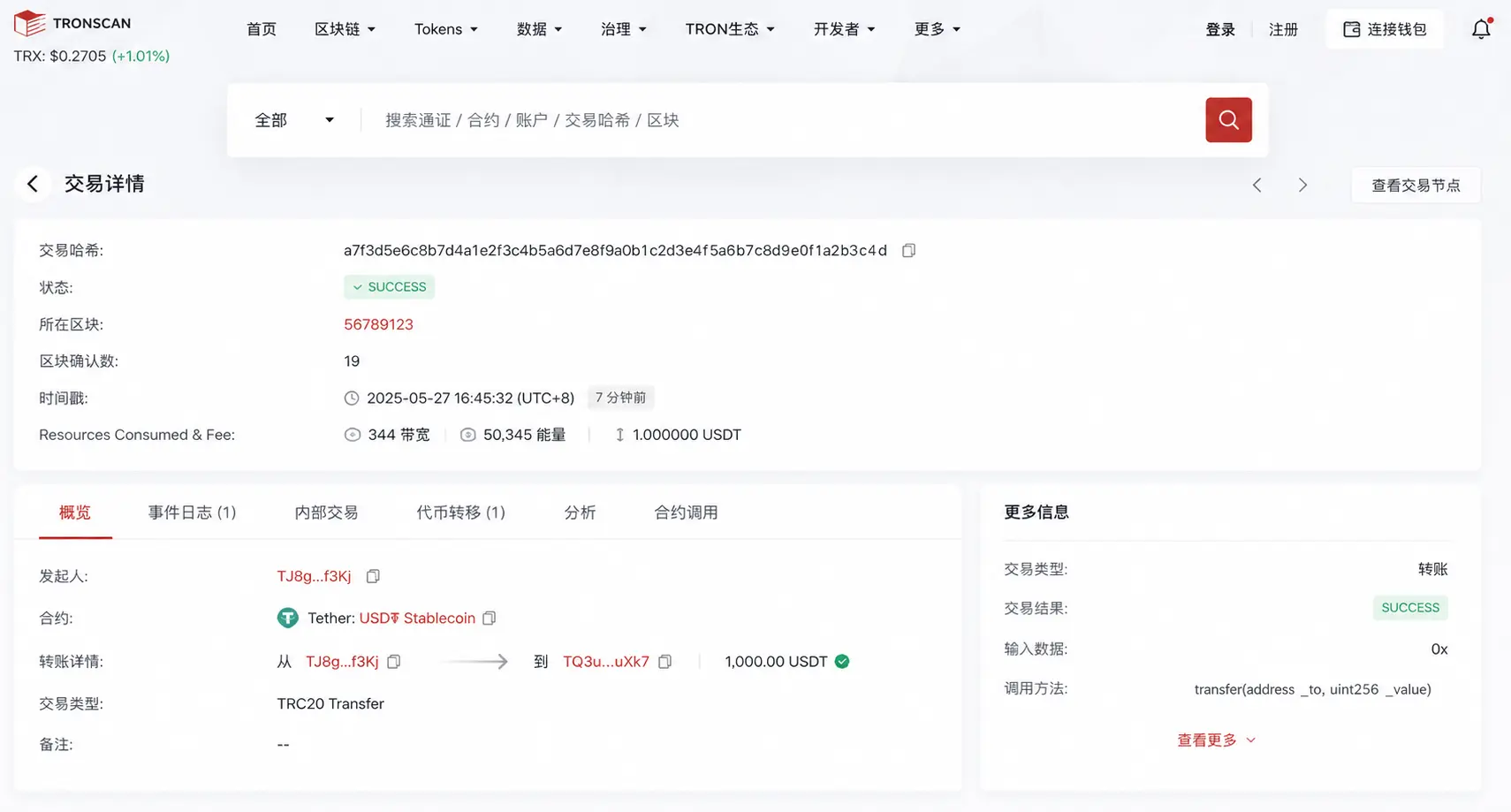Expand 查看更多 in 更多信息 panel
The image size is (1511, 812).
(1216, 740)
